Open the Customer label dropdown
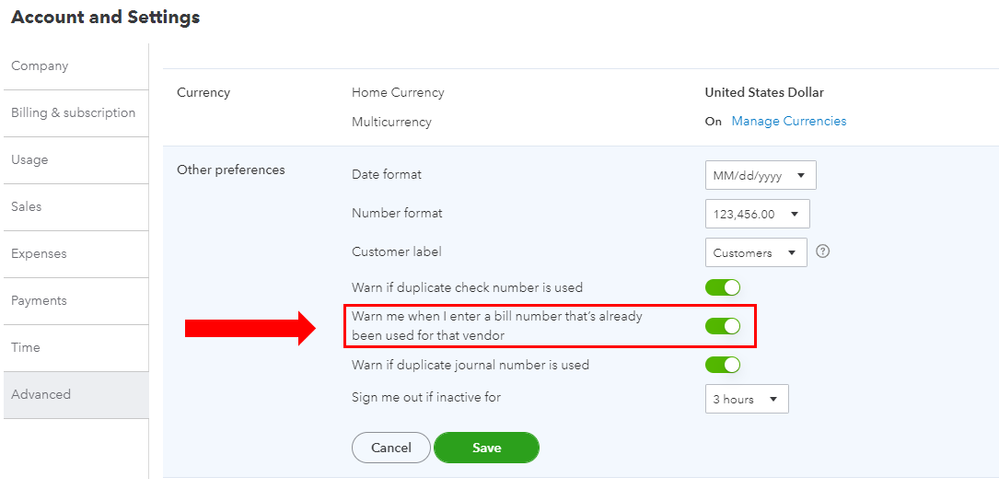The image size is (999, 479). [x=755, y=253]
